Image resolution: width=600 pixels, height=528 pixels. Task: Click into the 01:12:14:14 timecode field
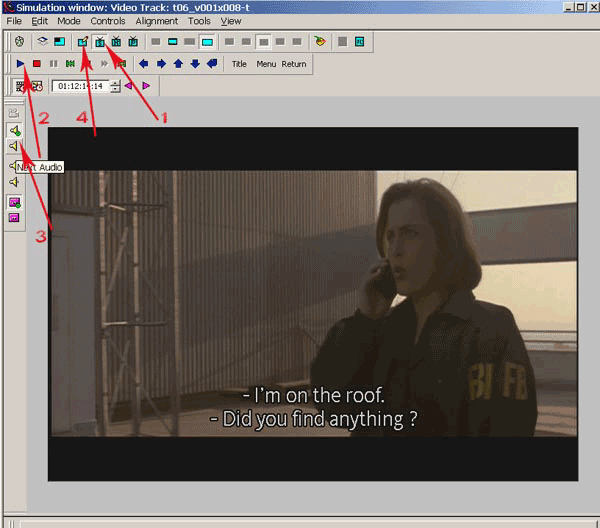pyautogui.click(x=80, y=86)
